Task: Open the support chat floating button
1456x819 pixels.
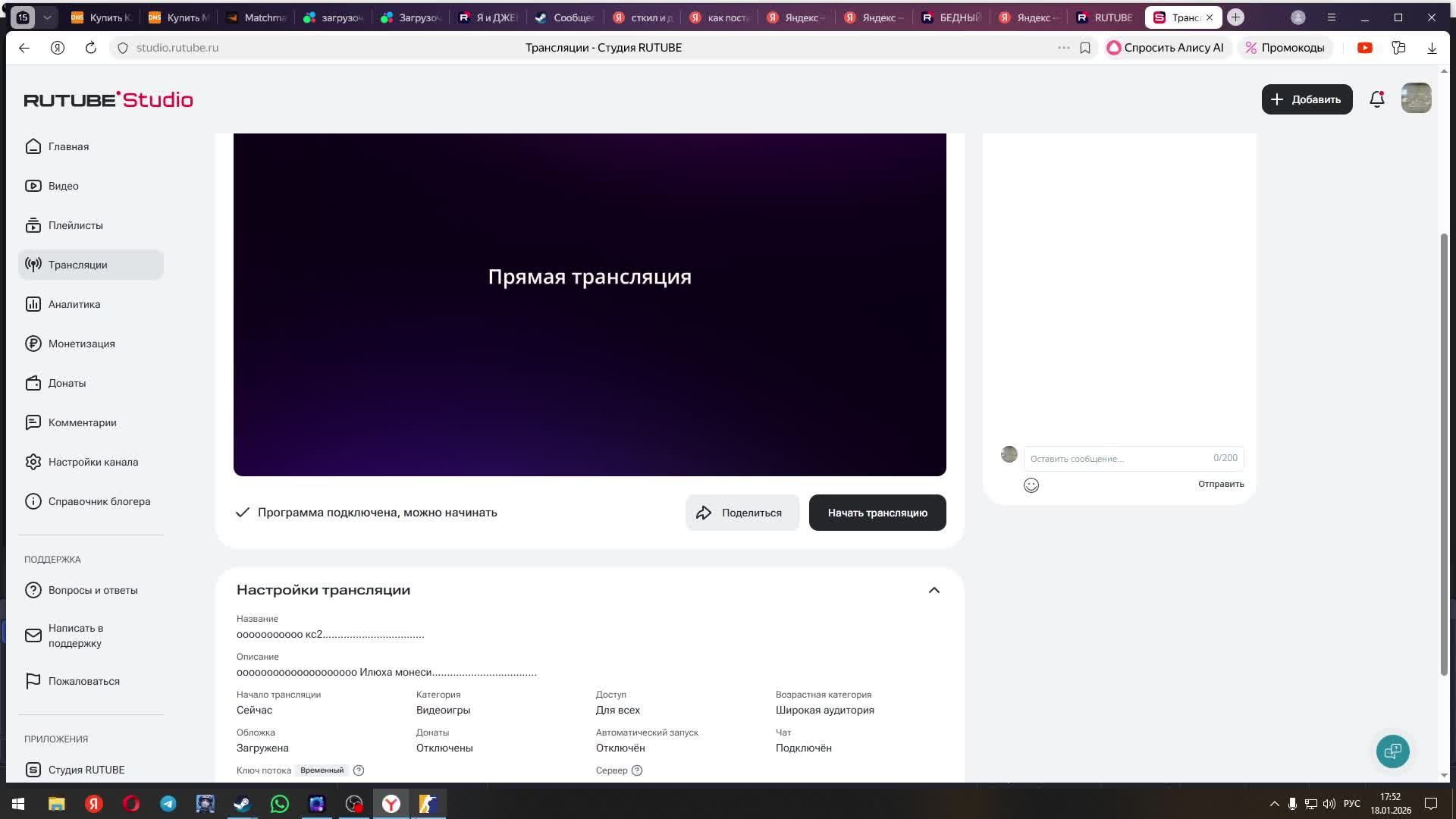Action: click(1393, 752)
